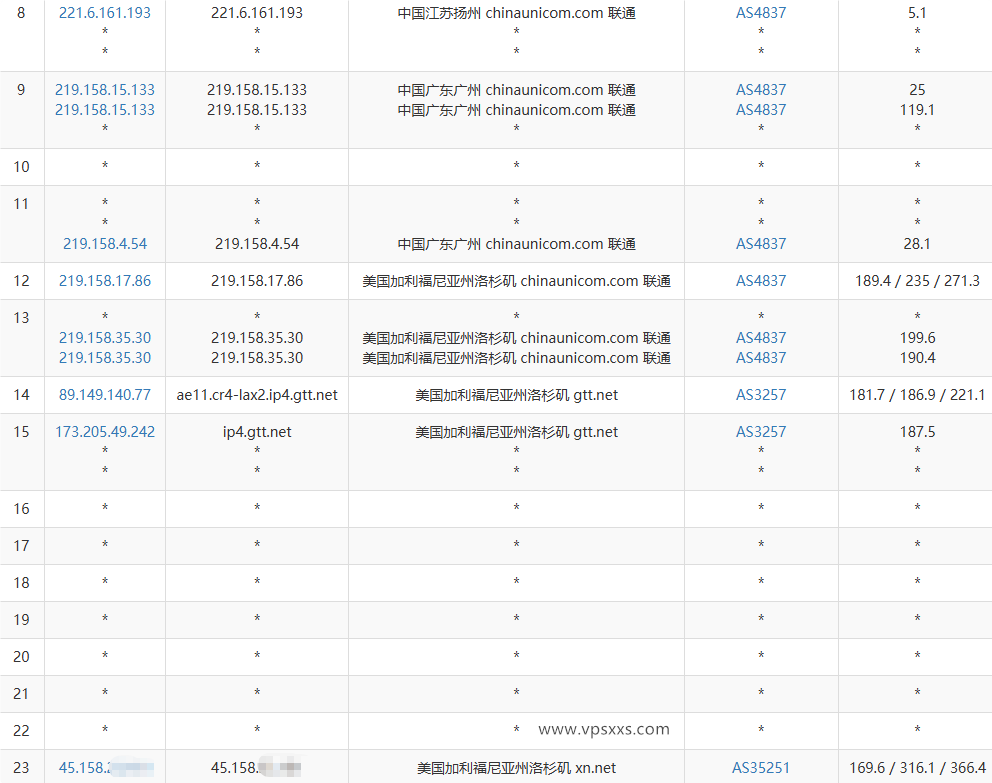The image size is (992, 783).
Task: Select the latency value 28.1
Action: (917, 244)
